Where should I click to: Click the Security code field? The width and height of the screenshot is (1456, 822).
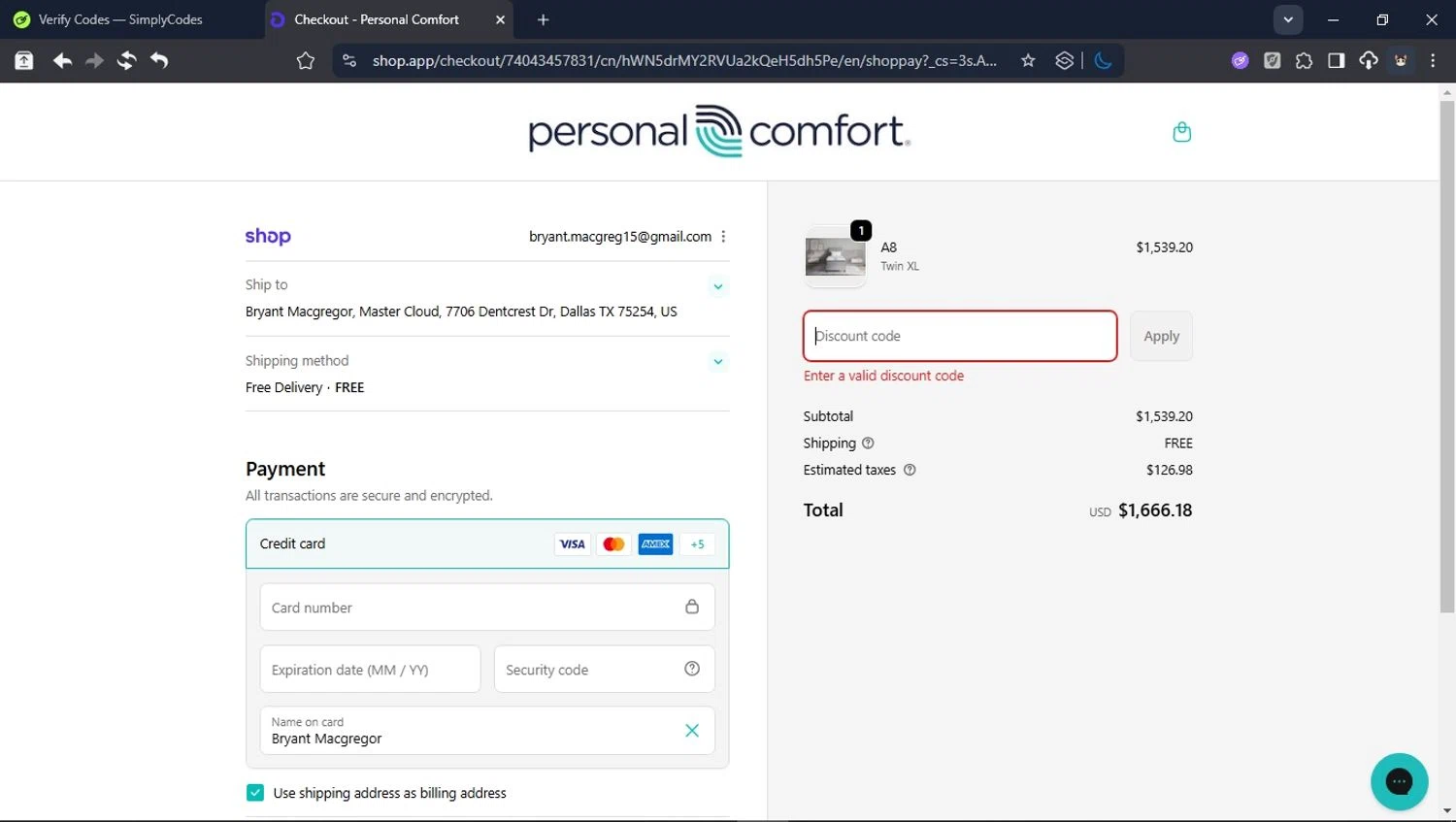604,669
